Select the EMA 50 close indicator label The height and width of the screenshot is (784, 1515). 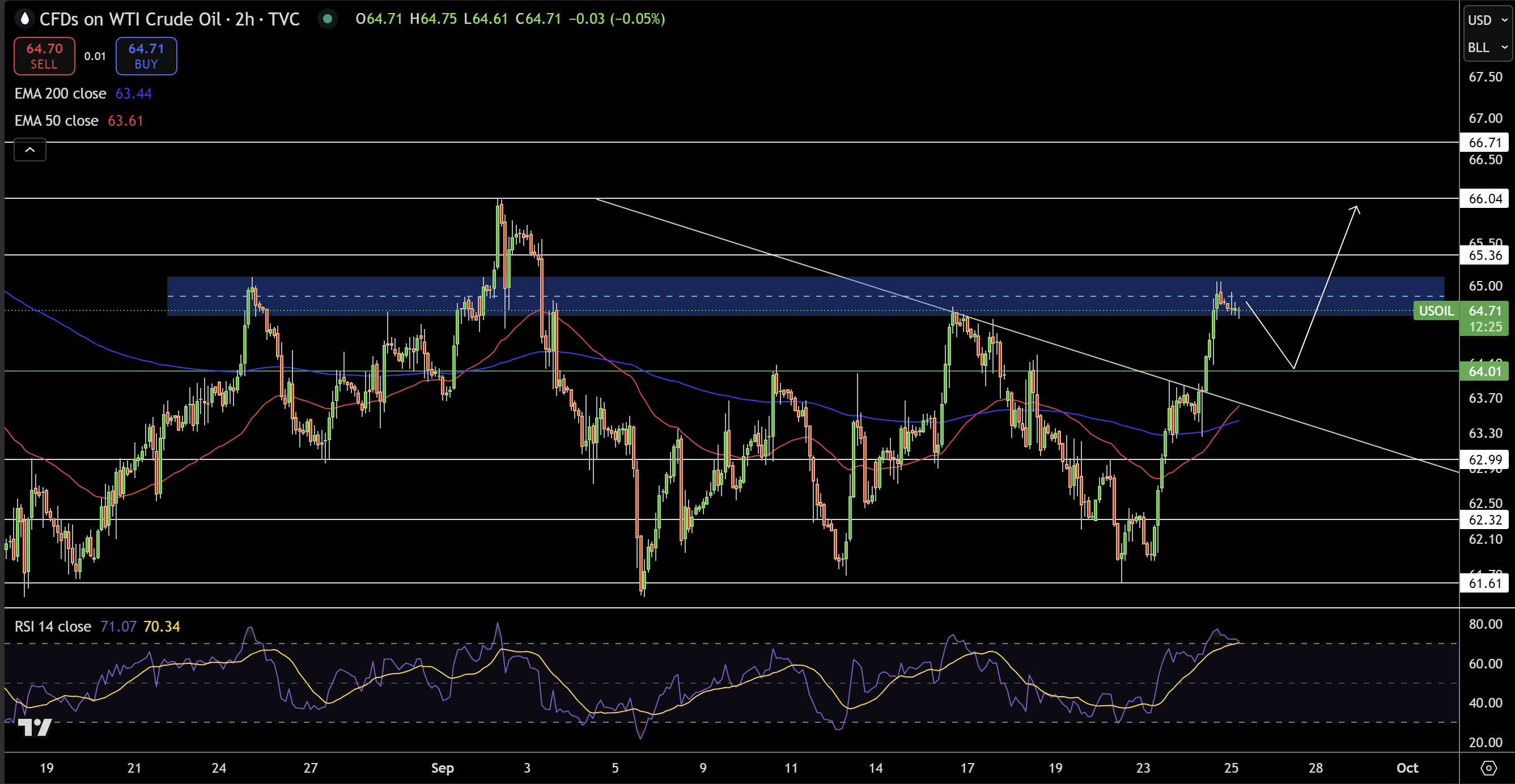click(x=56, y=121)
